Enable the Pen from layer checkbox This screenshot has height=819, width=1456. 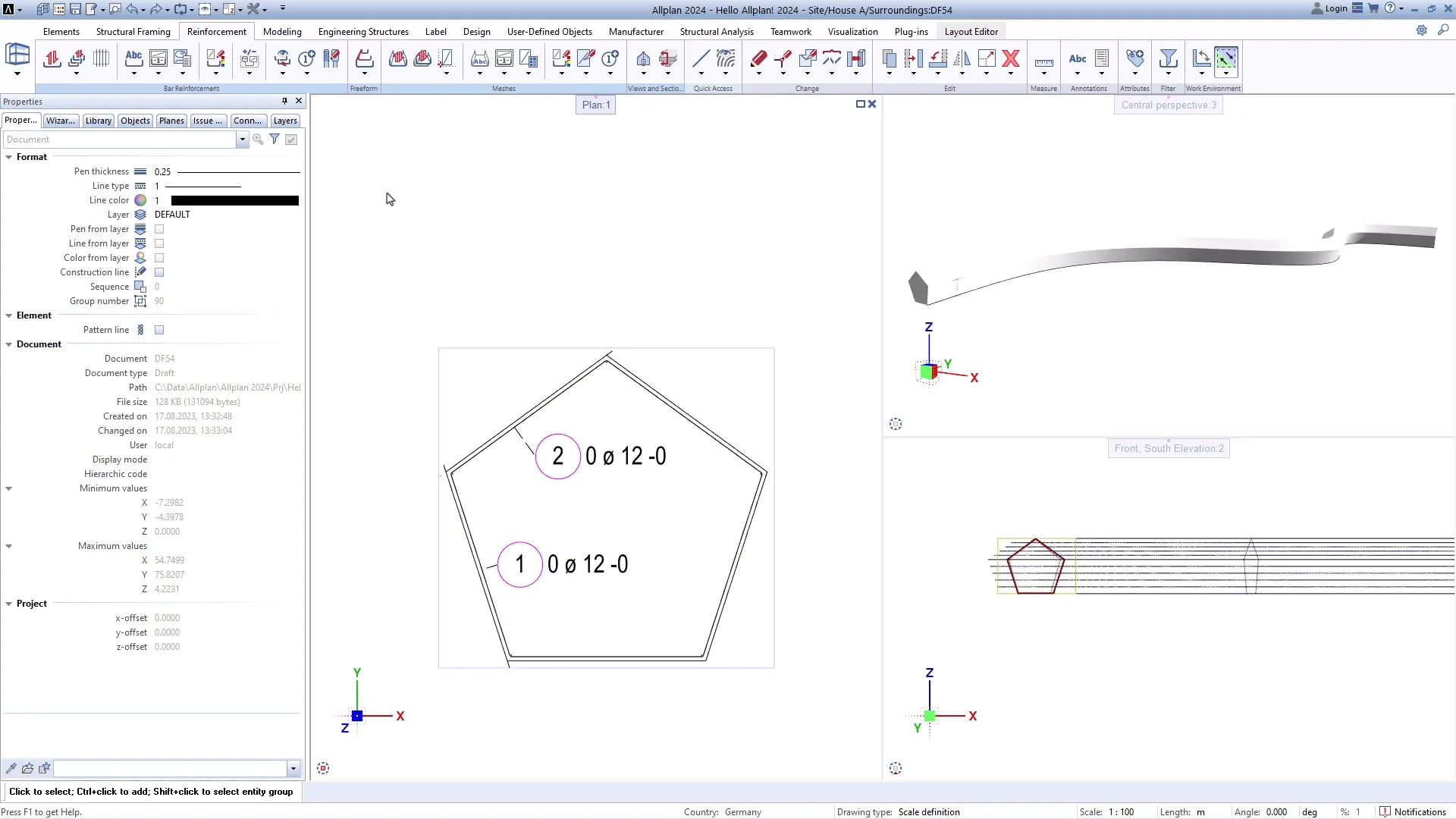159,228
